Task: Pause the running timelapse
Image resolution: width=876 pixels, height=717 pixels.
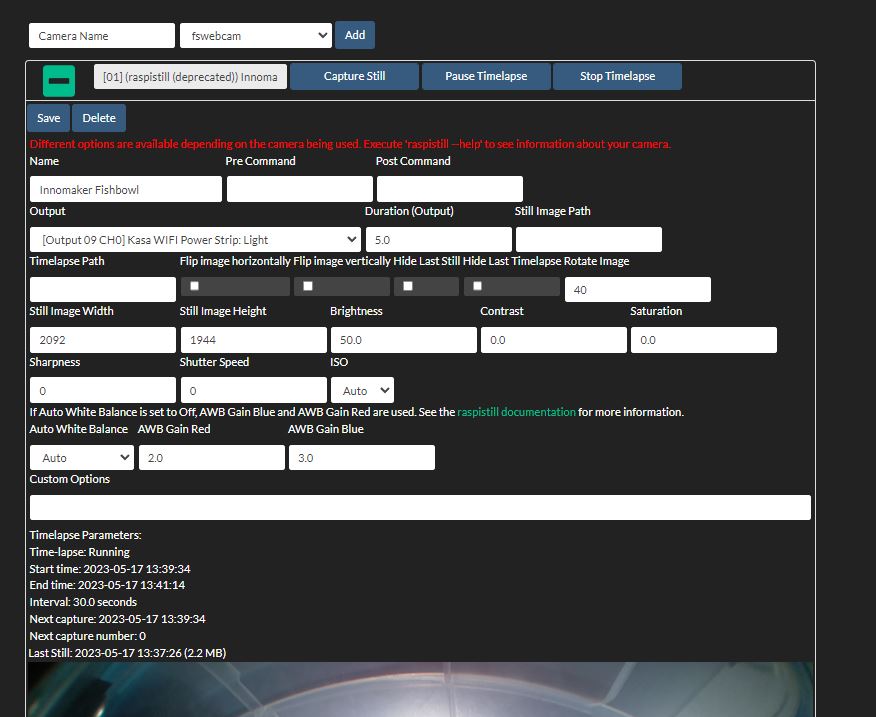Action: (x=486, y=75)
